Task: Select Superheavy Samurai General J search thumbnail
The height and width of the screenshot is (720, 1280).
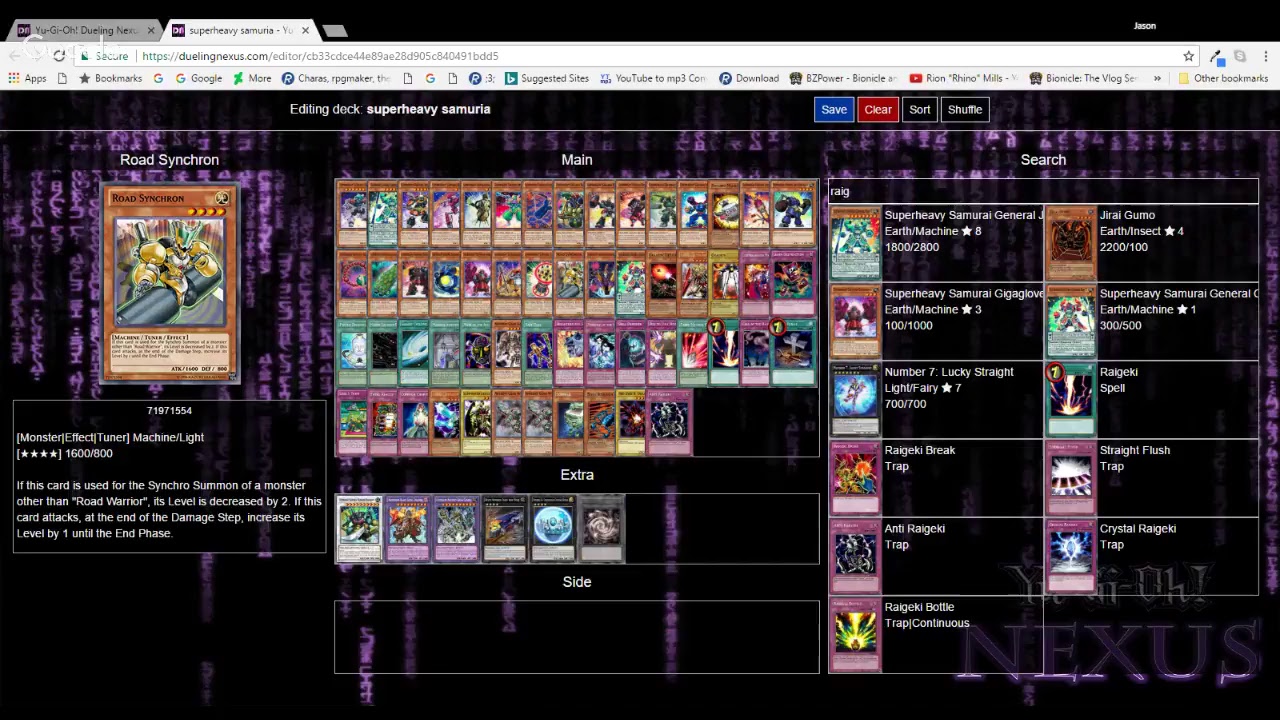Action: [855, 243]
